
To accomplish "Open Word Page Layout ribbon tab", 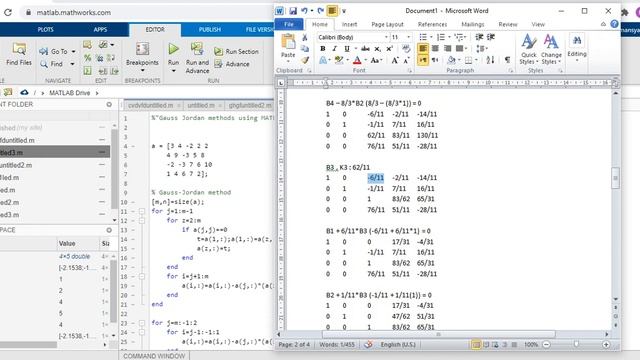I will point(387,24).
